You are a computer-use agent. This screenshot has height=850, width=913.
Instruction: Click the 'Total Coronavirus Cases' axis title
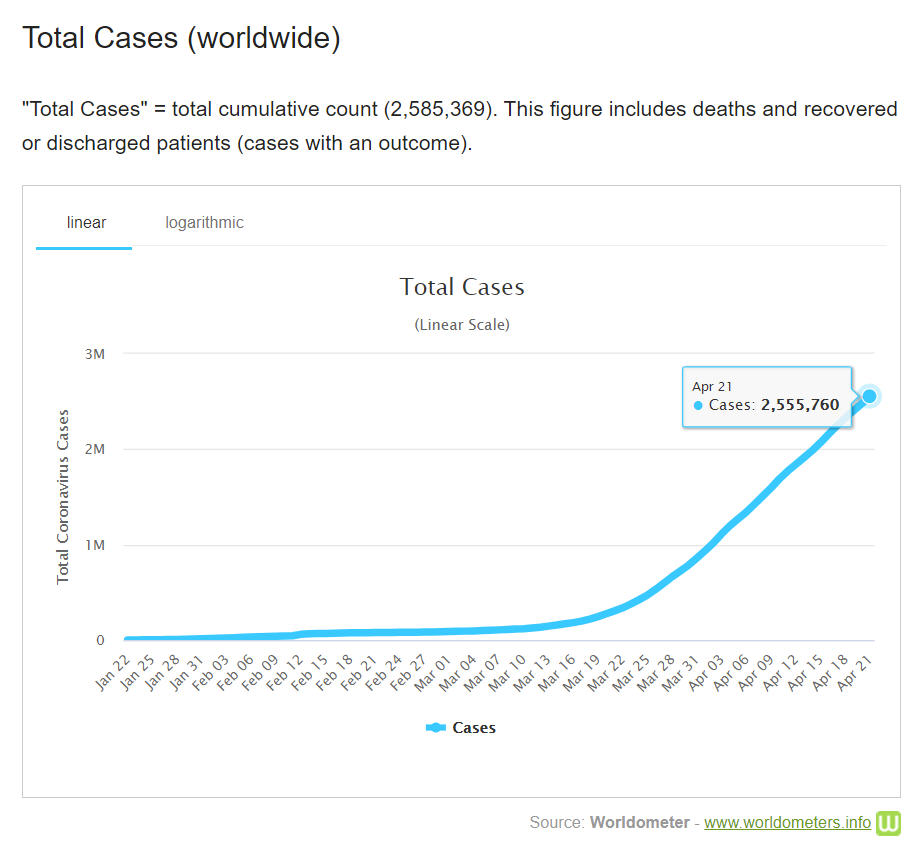point(63,496)
